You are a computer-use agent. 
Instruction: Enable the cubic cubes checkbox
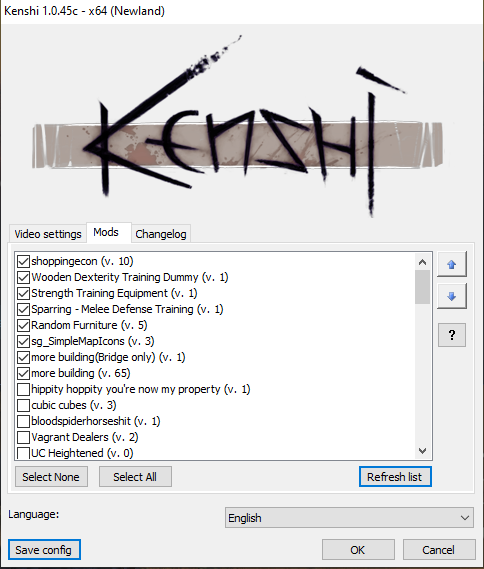(24, 405)
